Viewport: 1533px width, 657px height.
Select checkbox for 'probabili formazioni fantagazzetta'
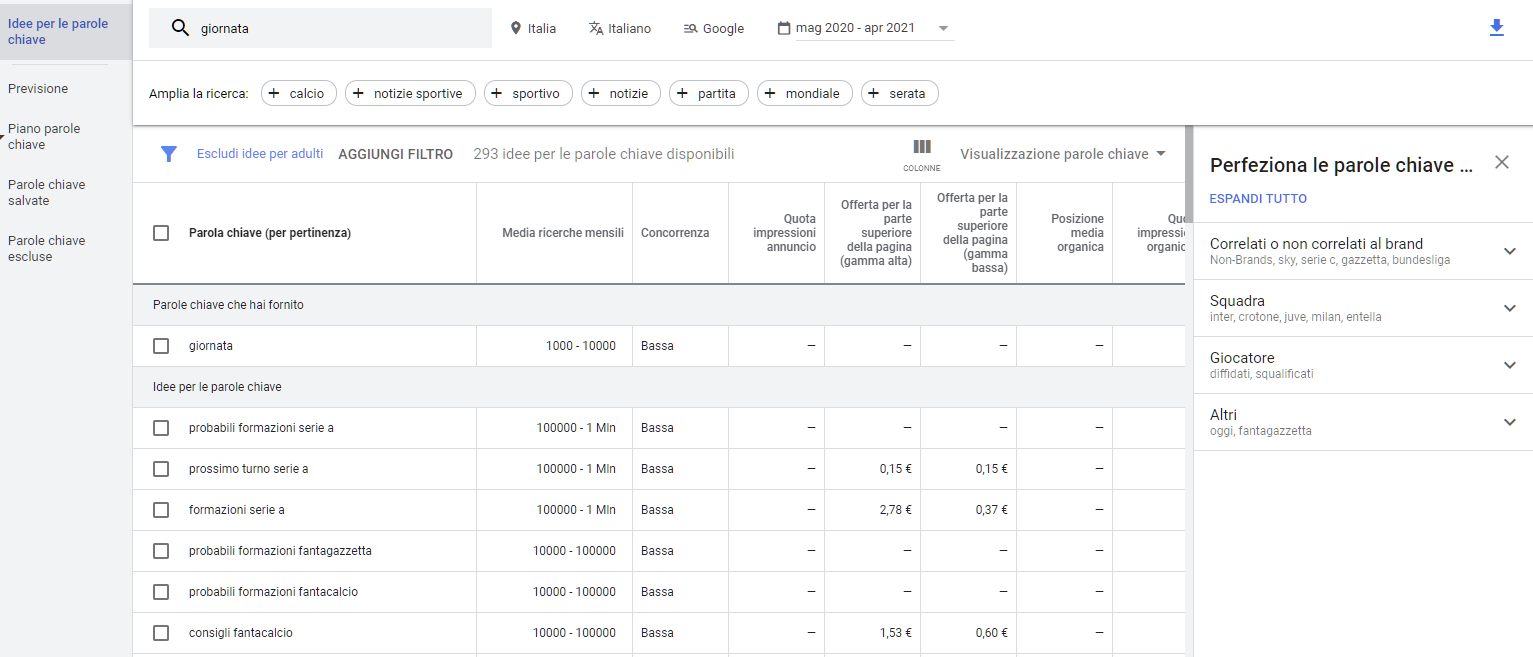pos(161,551)
